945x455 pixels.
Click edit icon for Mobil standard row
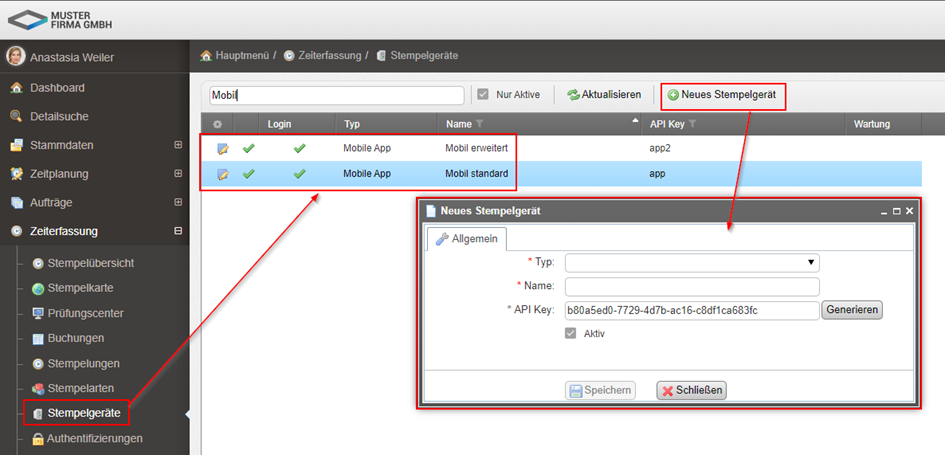point(223,174)
